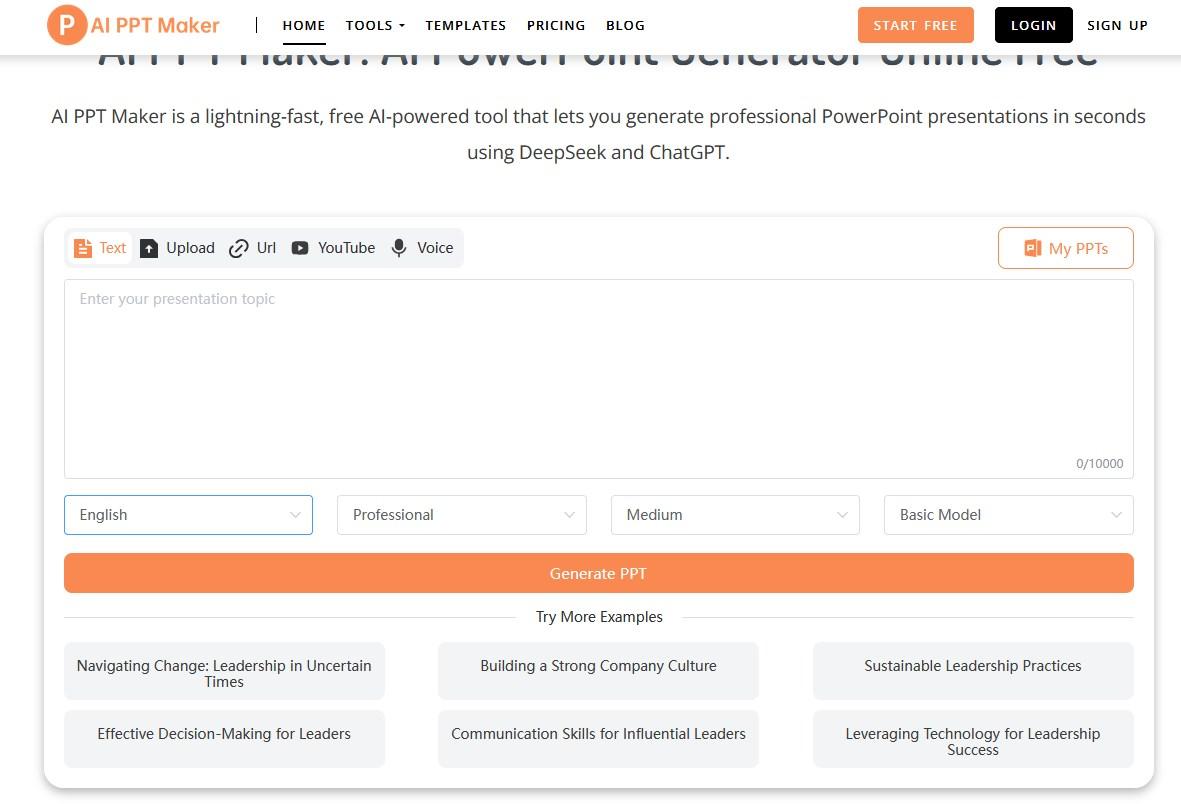Screen dimensions: 1181x804
Task: Open the English language dropdown
Action: click(188, 515)
